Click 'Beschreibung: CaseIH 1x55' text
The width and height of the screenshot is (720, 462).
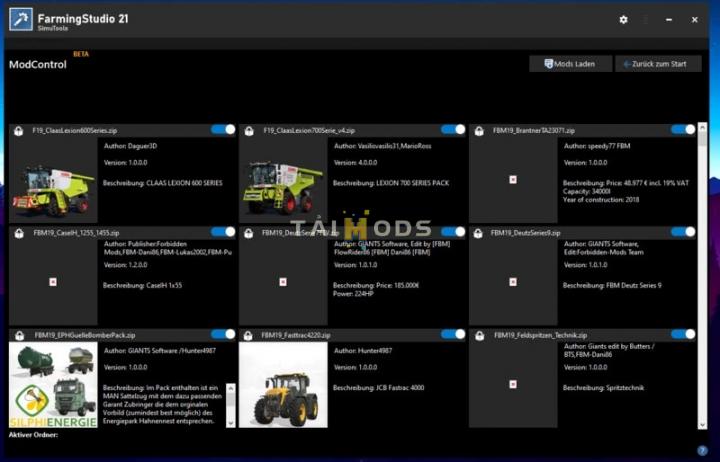tap(142, 286)
